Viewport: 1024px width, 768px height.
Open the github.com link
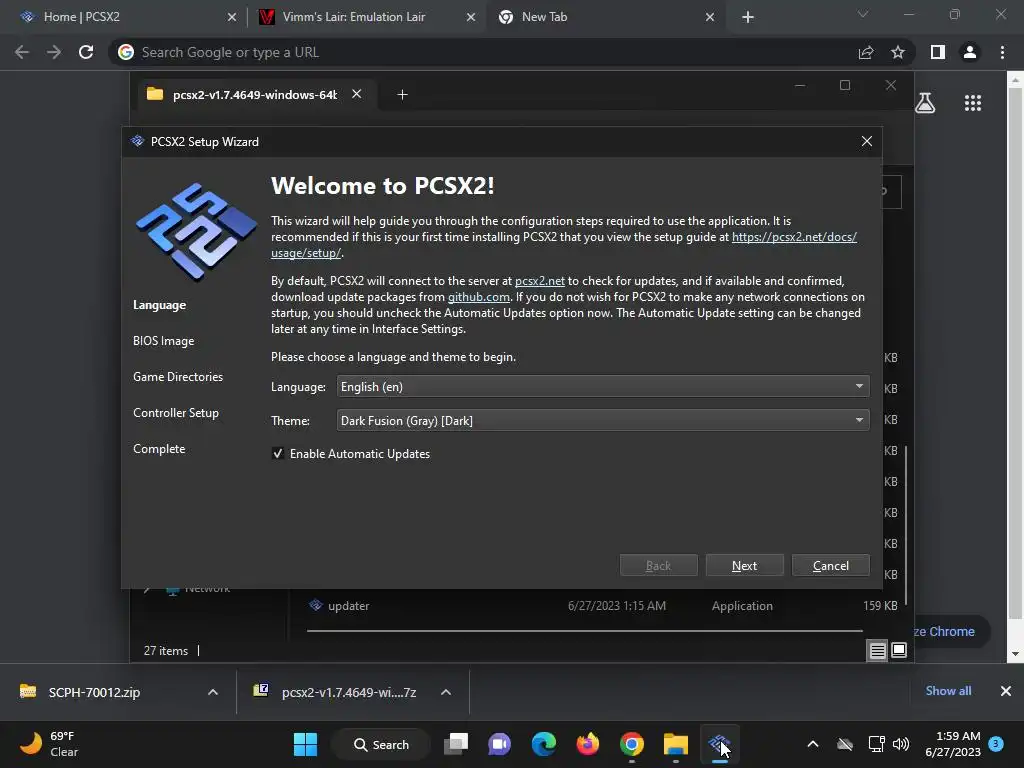(x=478, y=297)
